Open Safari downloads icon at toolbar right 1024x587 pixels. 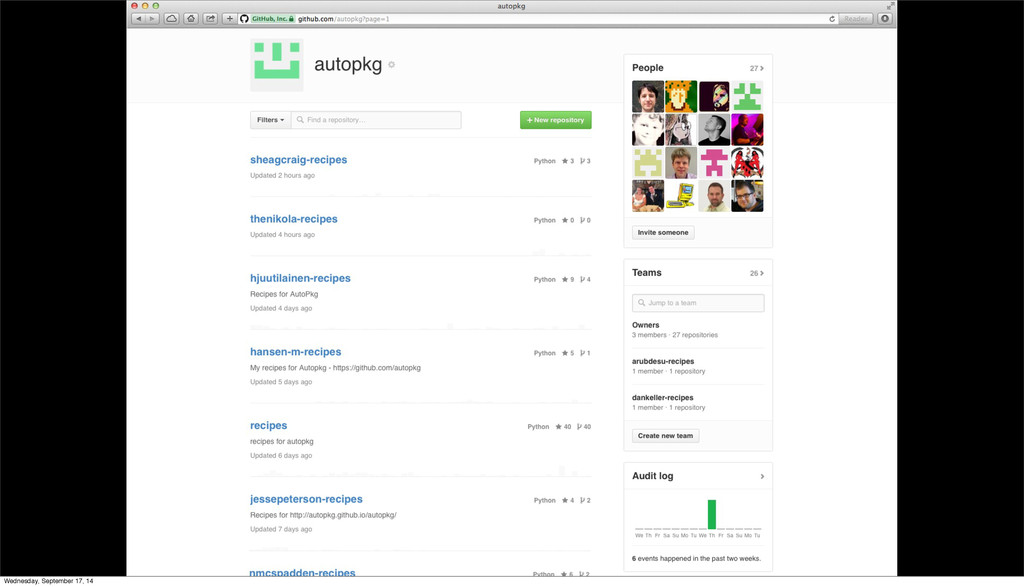(x=885, y=19)
